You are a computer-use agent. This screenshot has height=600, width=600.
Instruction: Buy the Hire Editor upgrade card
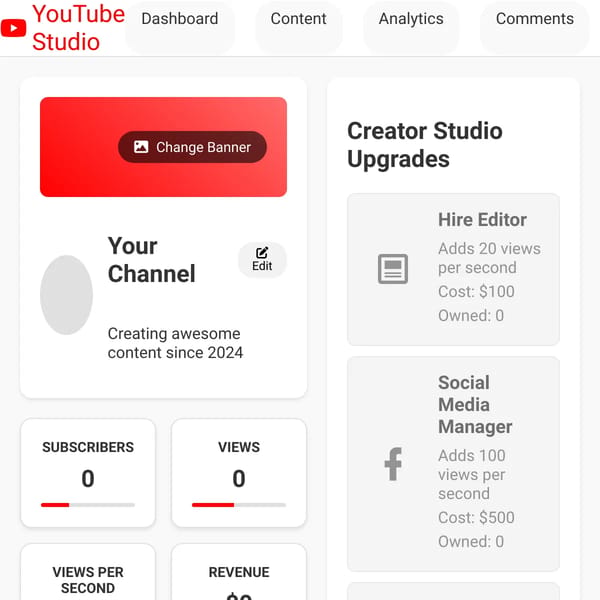pyautogui.click(x=453, y=269)
